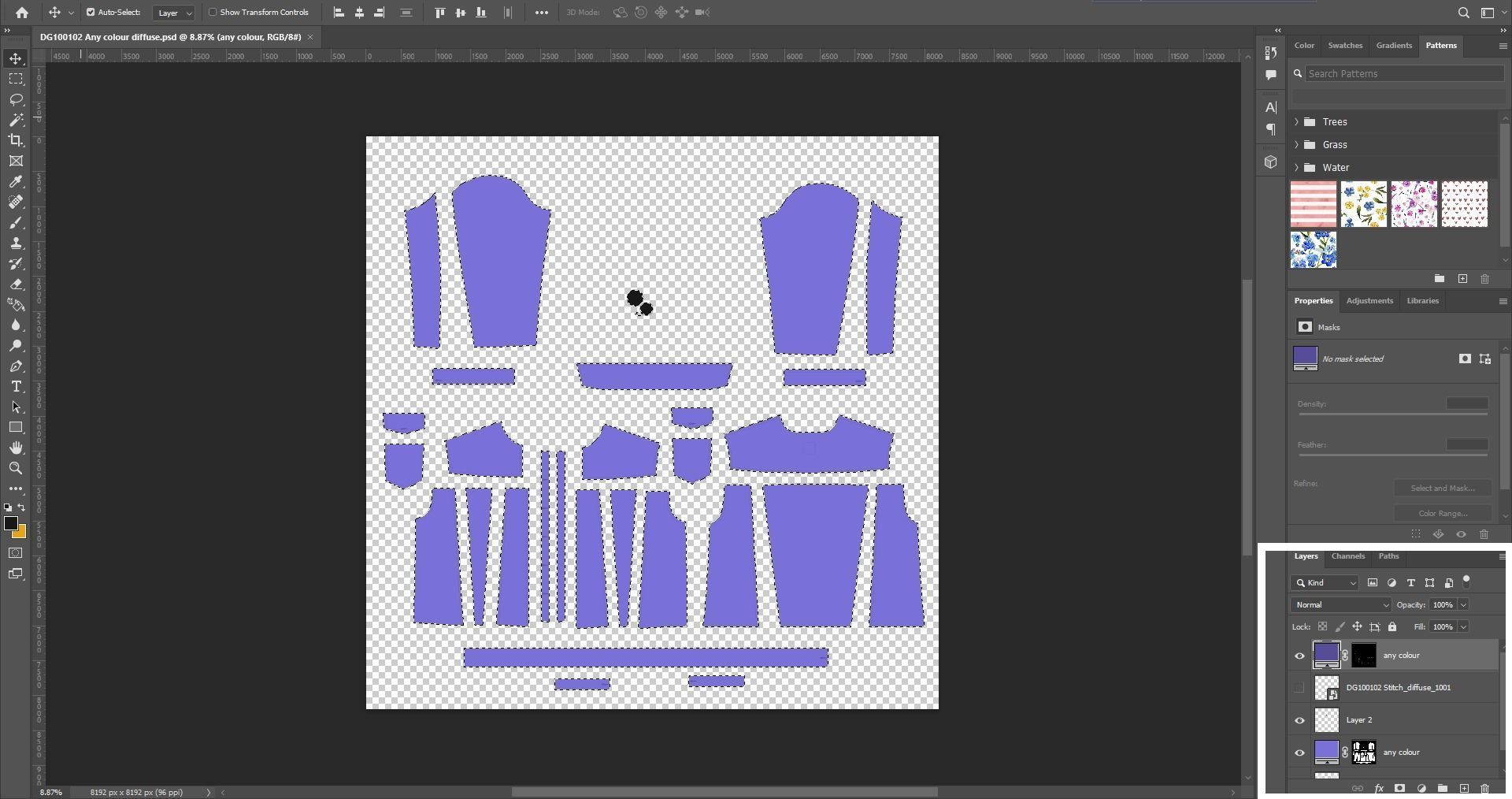Select the Frame tool
Image resolution: width=1512 pixels, height=799 pixels.
pyautogui.click(x=16, y=161)
